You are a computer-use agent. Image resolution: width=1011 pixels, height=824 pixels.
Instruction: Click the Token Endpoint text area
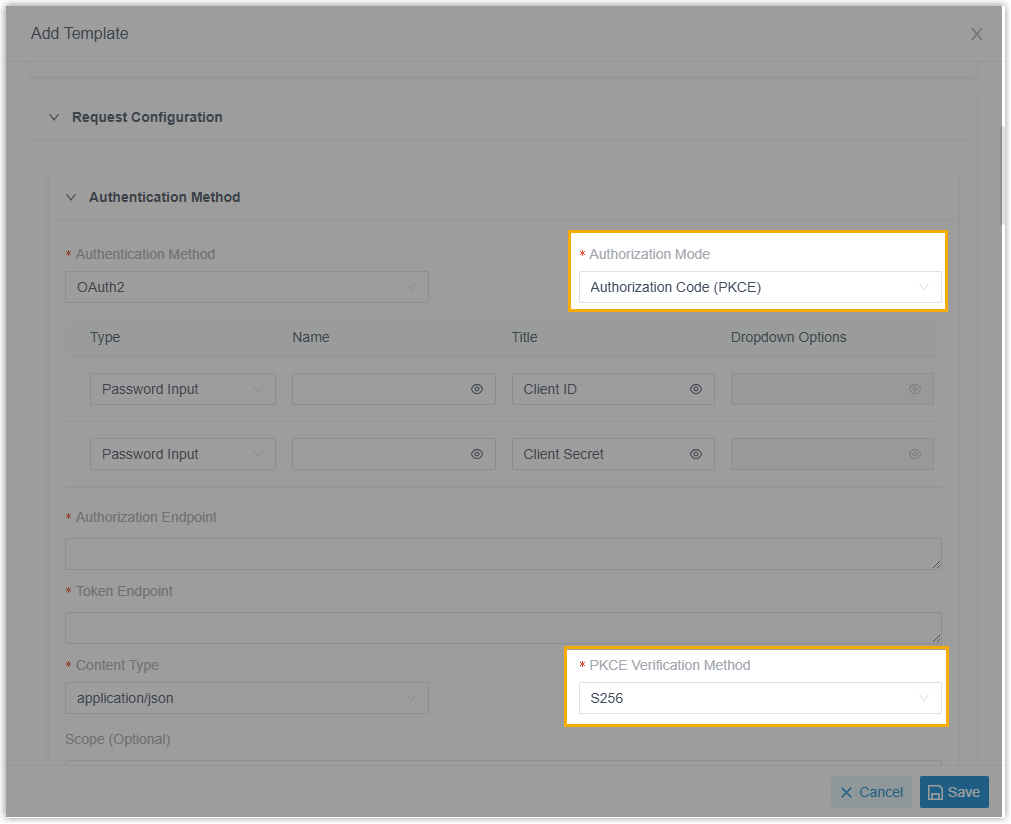[502, 628]
